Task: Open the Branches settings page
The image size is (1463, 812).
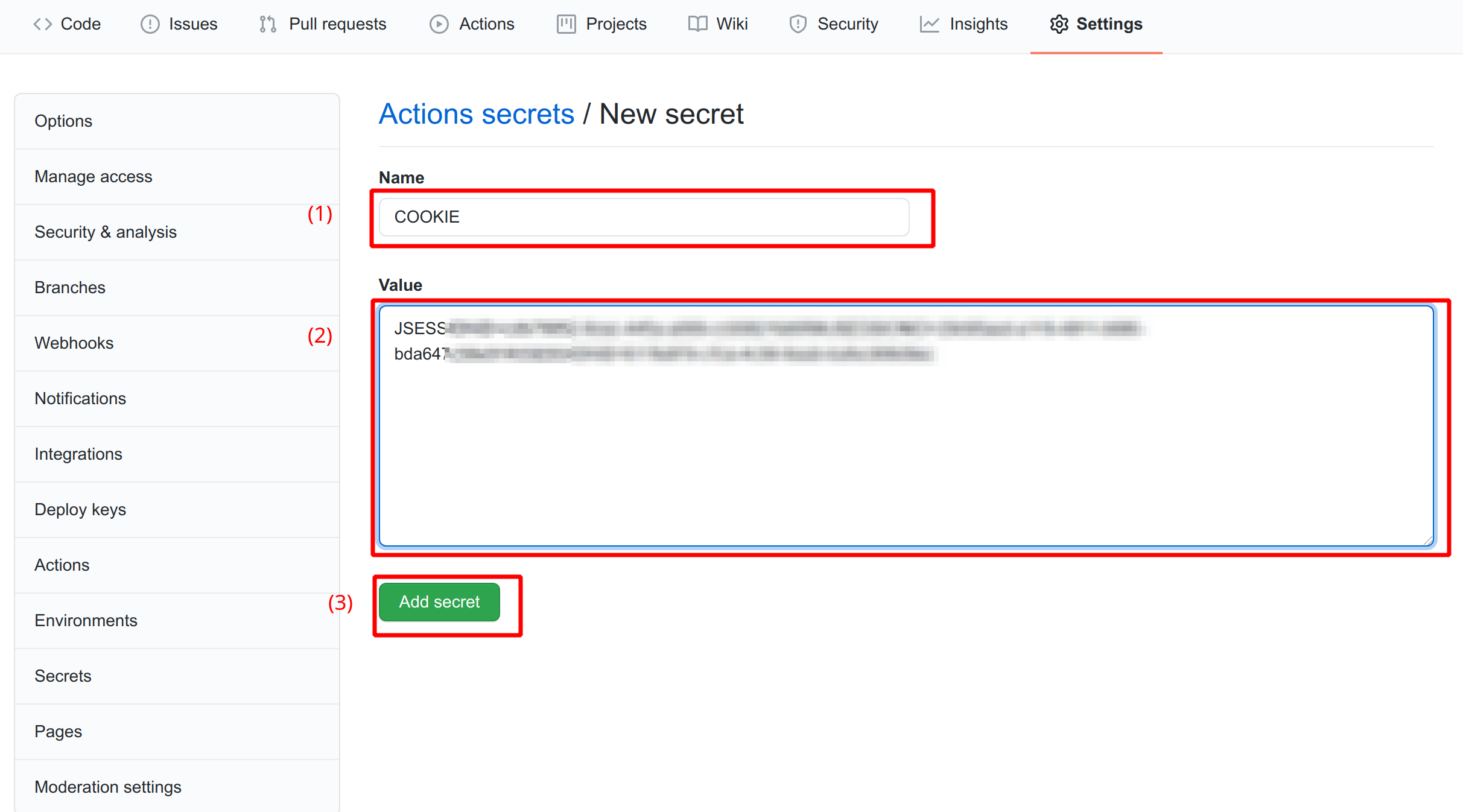Action: 70,287
